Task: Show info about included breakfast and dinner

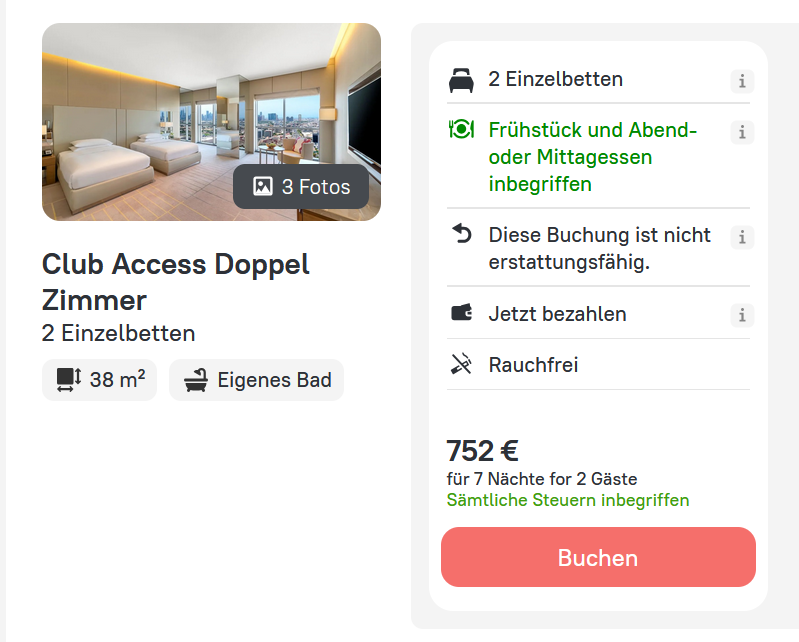Action: (742, 132)
